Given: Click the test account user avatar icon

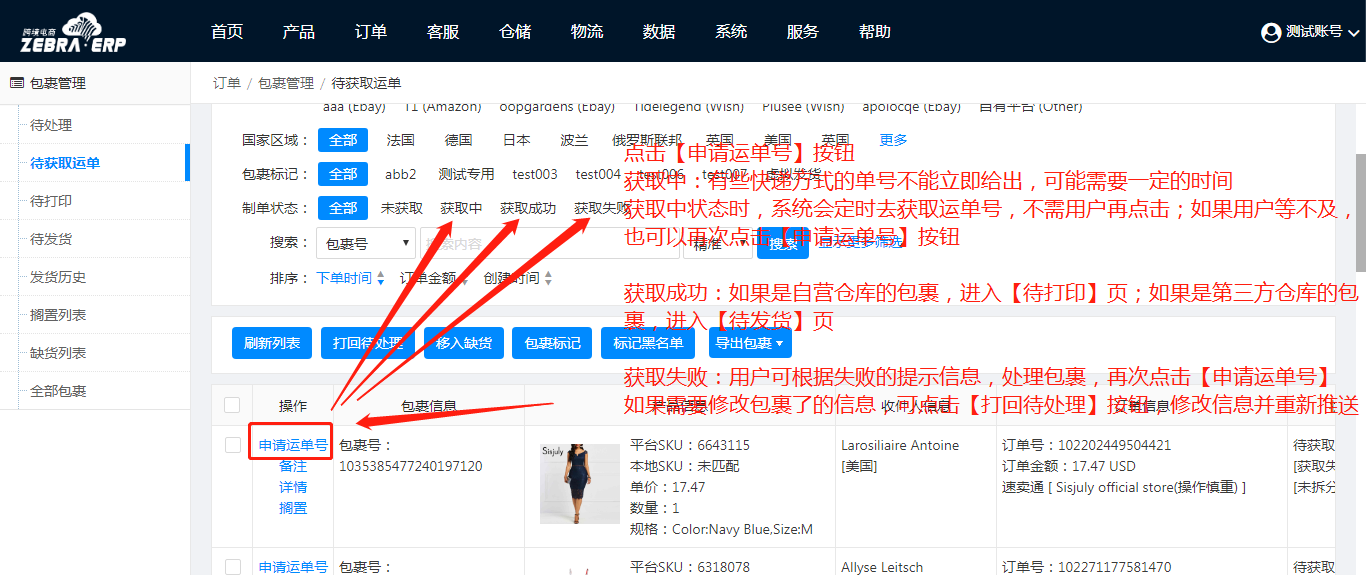Looking at the screenshot, I should point(1271,32).
